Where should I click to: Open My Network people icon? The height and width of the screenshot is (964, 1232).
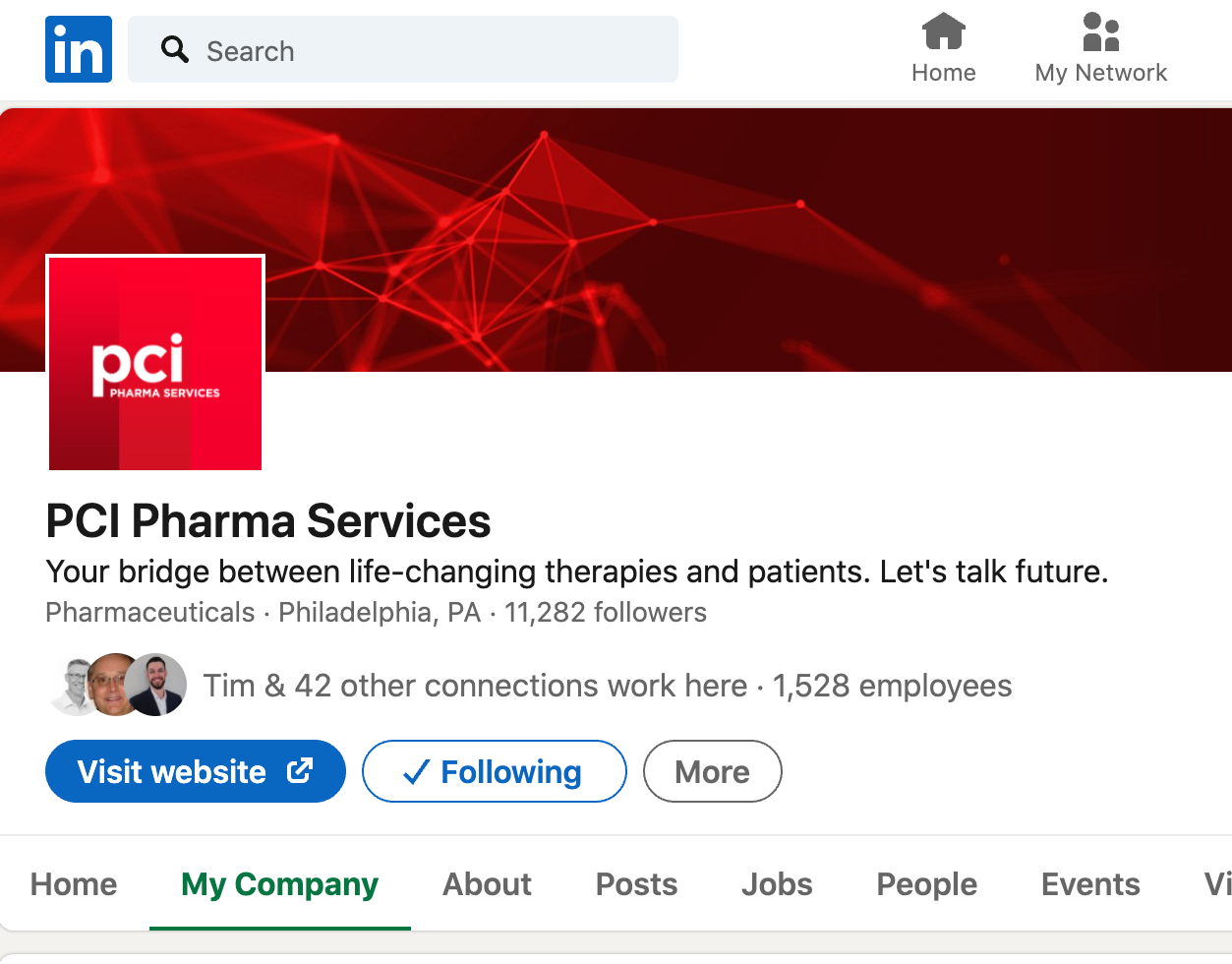(x=1101, y=31)
